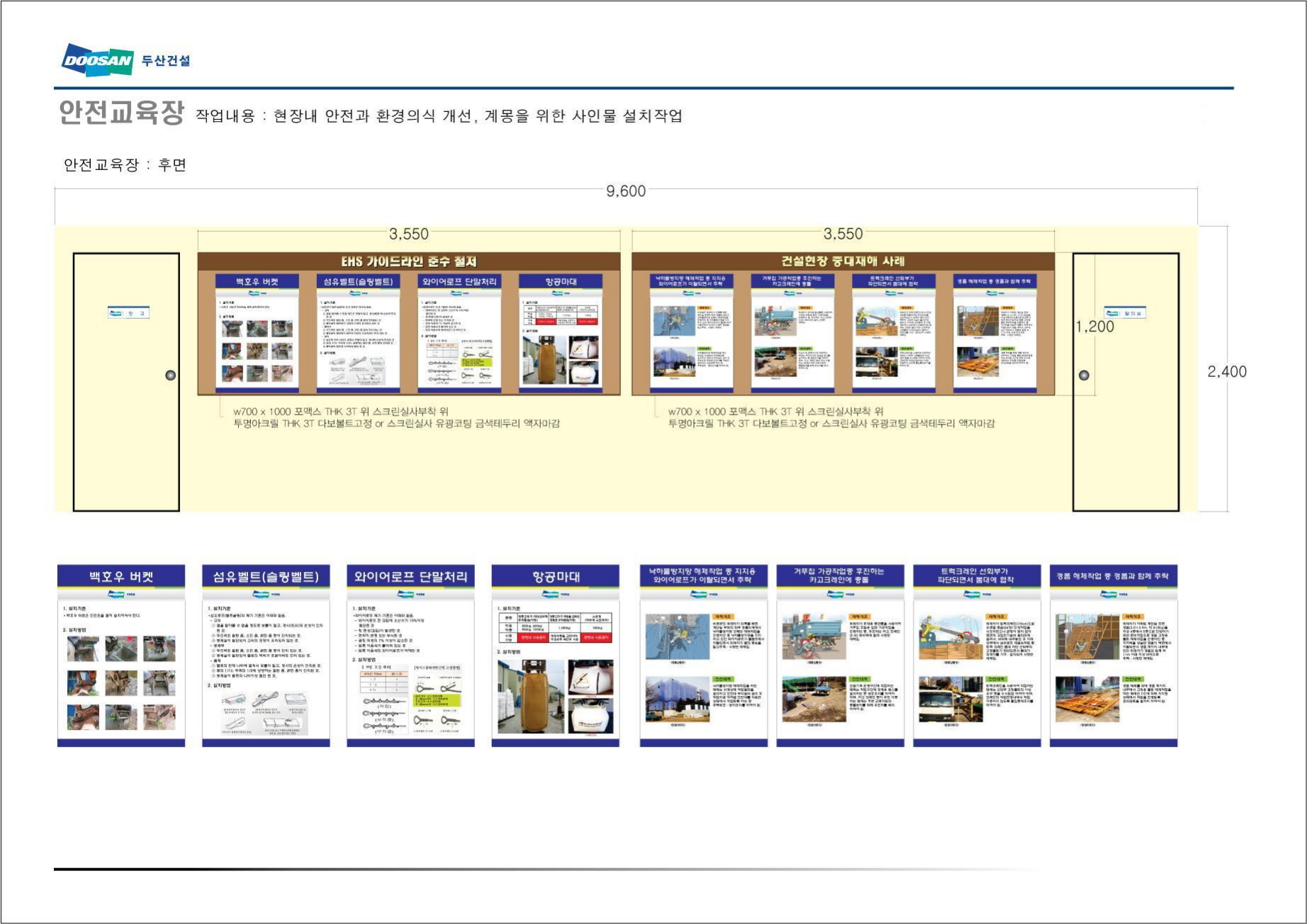1307x924 pixels.
Task: Click the 3,550 dimension above the EHS board
Action: pos(408,234)
